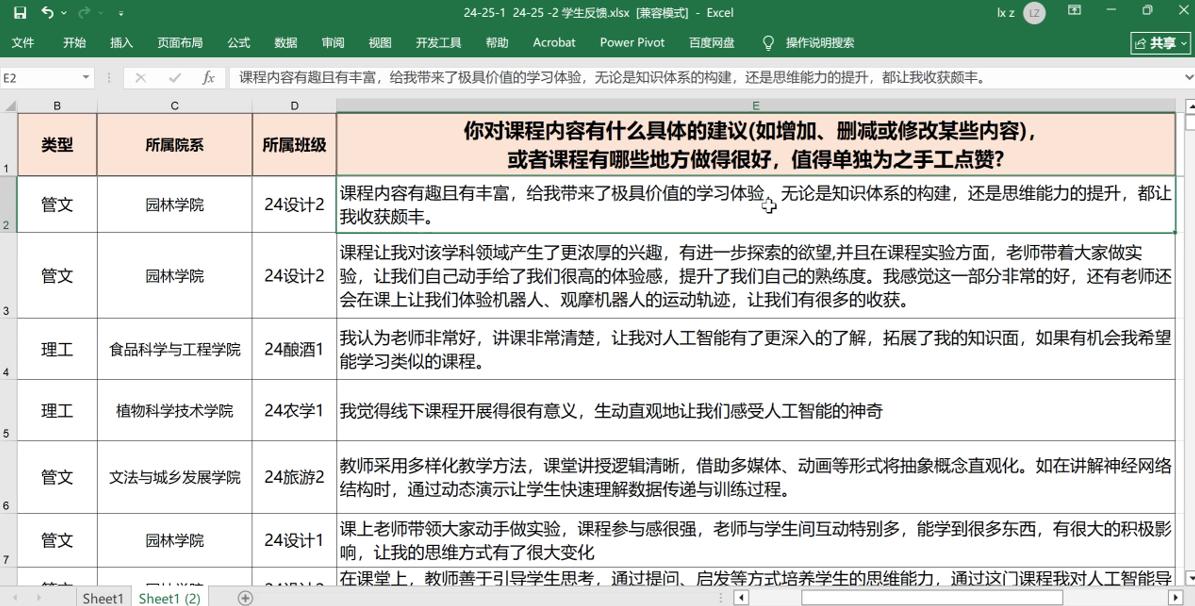Click the formula bar cancel X icon
Viewport: 1195px width, 606px height.
point(140,78)
